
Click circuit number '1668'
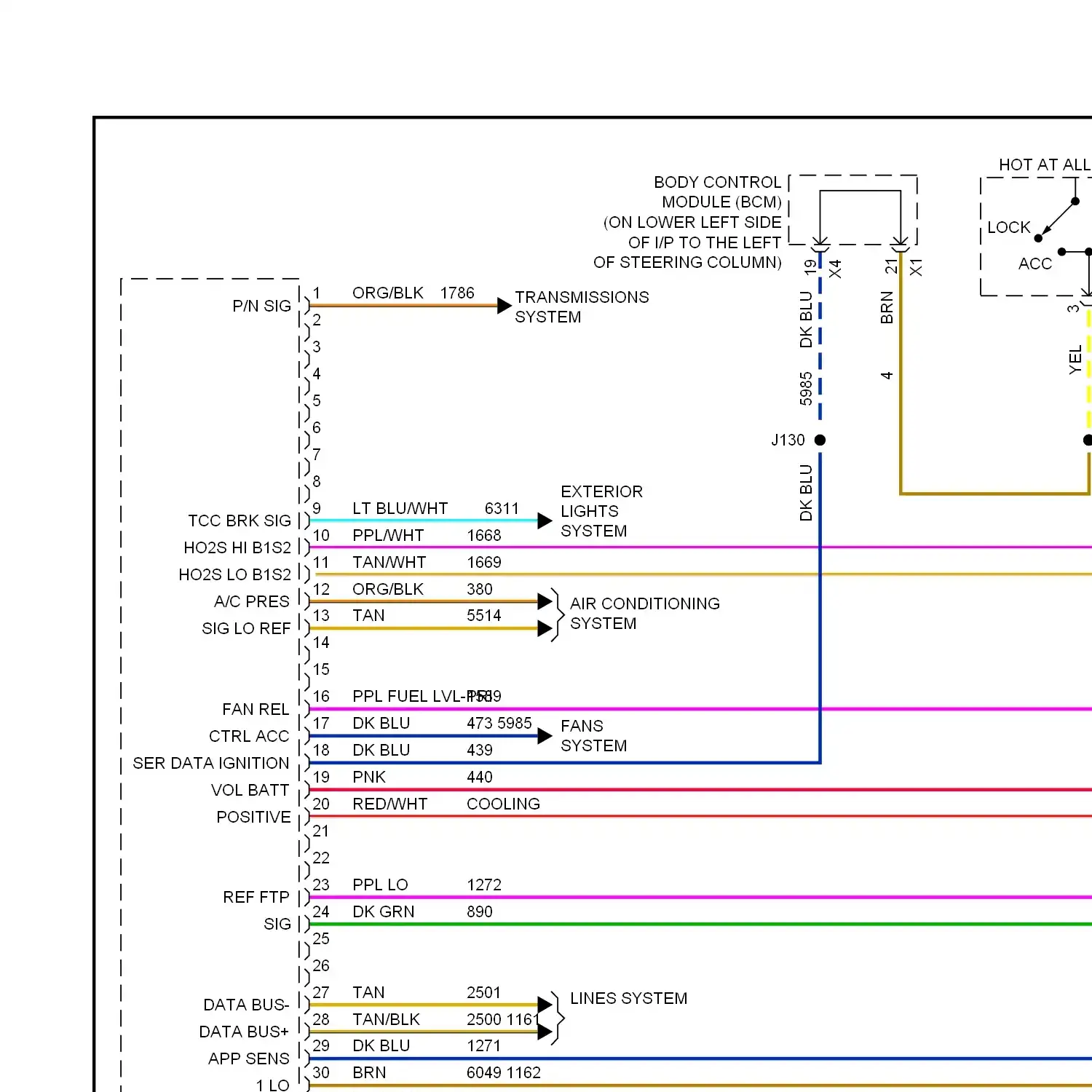tap(483, 535)
